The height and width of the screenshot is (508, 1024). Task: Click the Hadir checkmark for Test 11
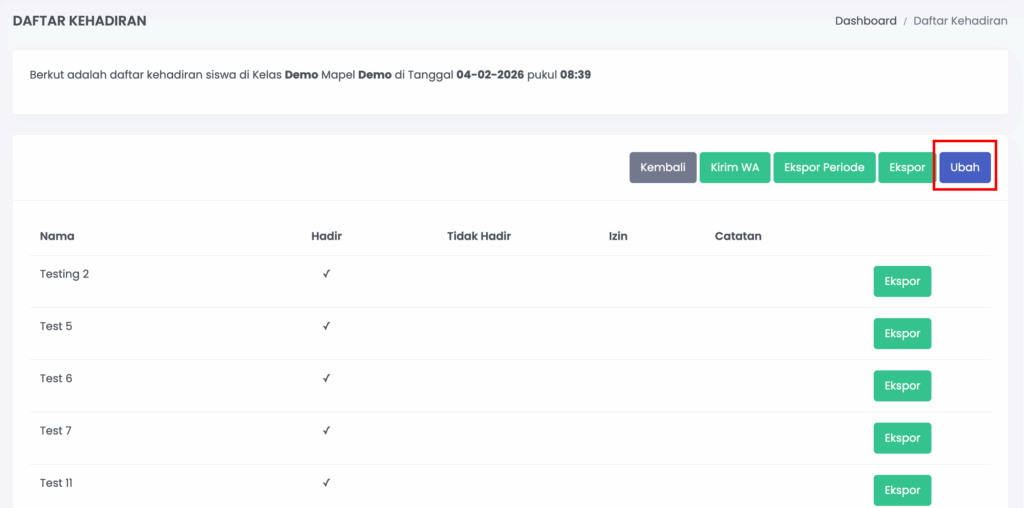coord(326,483)
